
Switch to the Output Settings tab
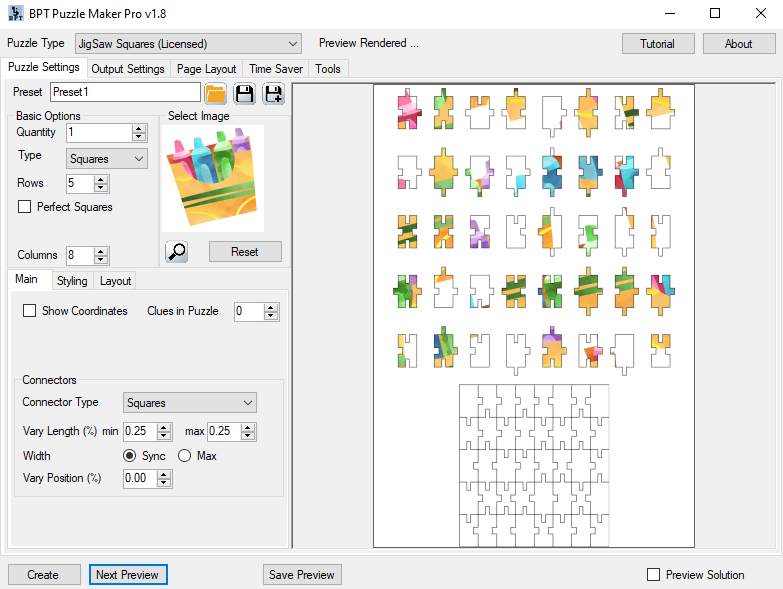click(127, 69)
